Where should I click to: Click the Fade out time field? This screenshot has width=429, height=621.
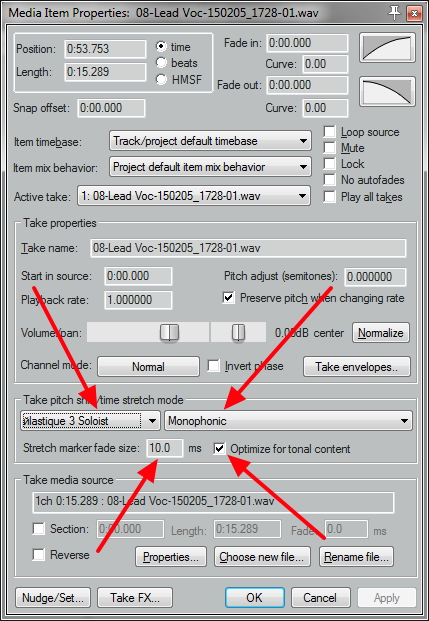click(307, 85)
